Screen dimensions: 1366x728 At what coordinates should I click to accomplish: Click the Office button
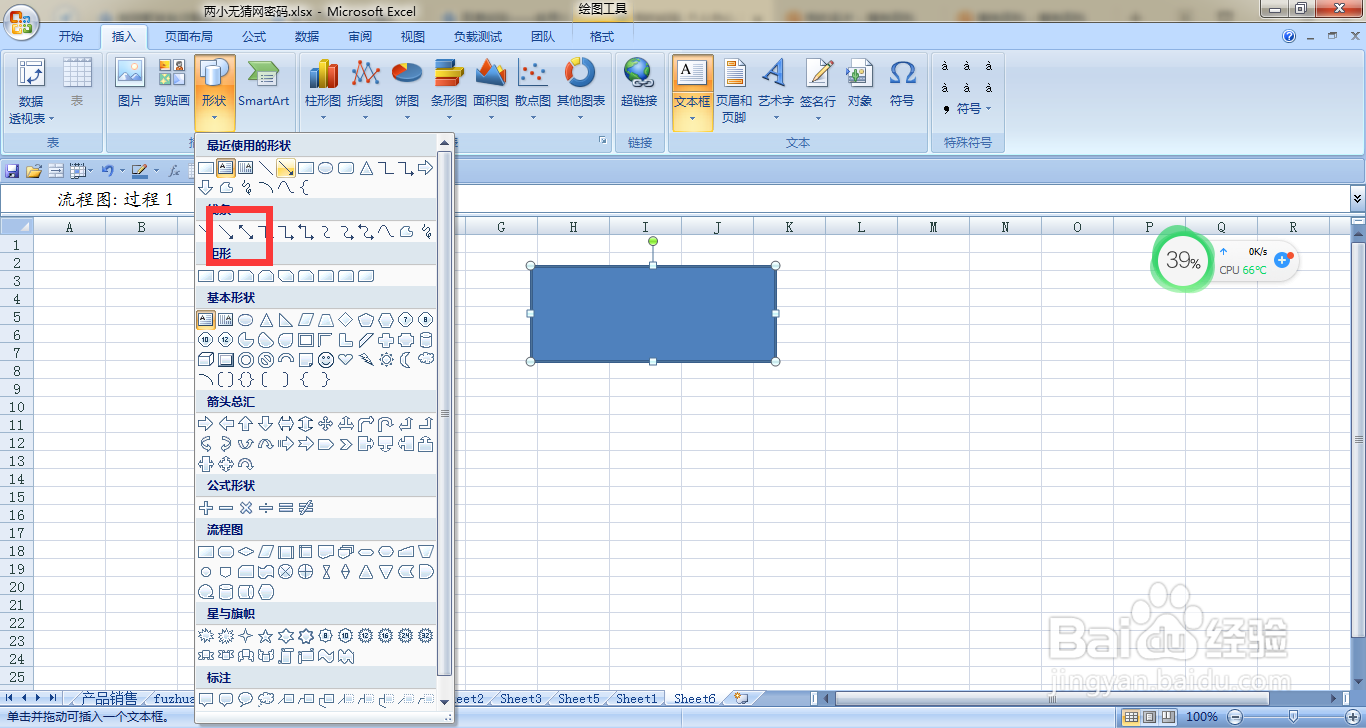(20, 20)
